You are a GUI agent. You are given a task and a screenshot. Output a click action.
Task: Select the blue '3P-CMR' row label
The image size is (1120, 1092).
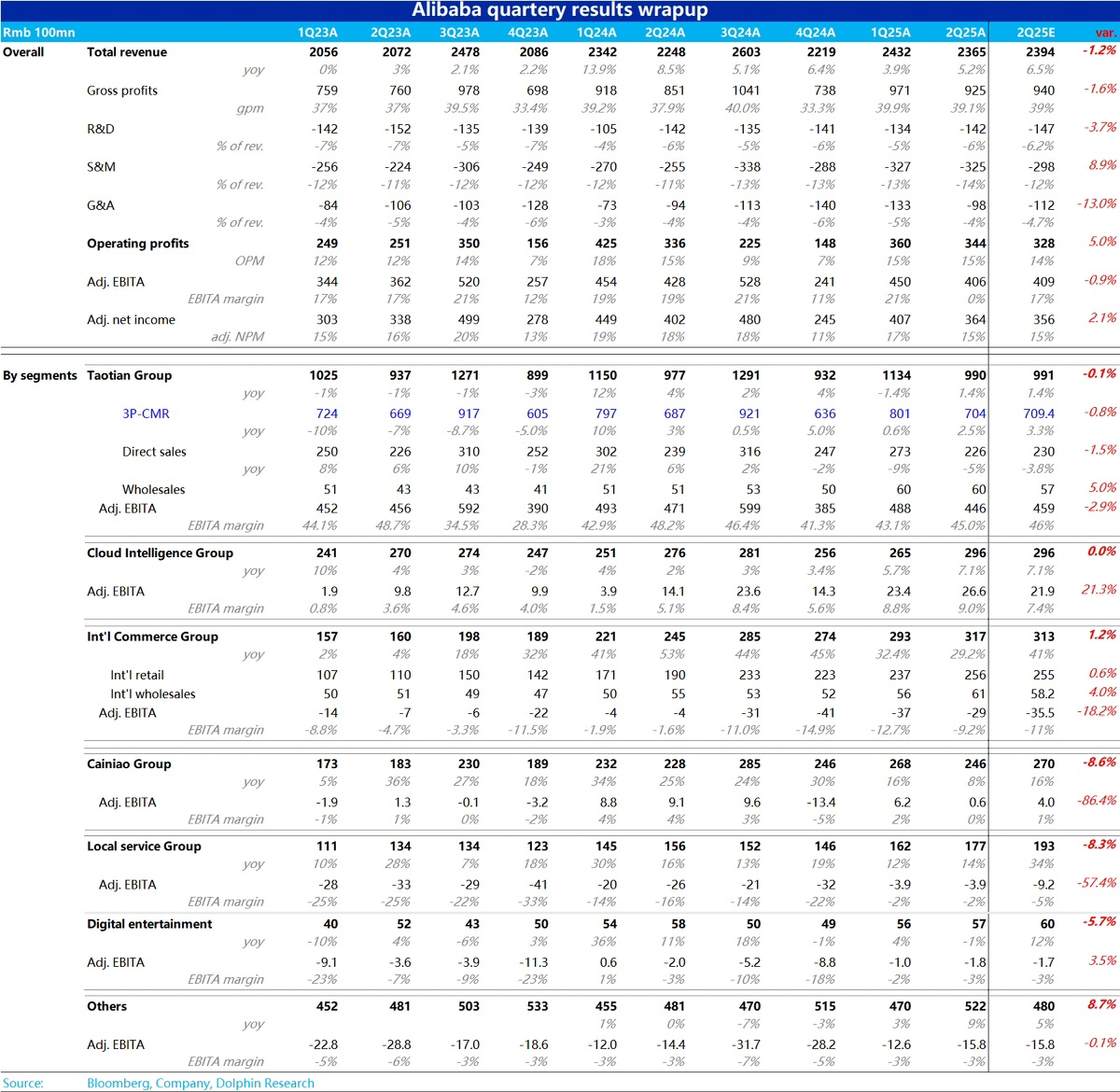(146, 413)
